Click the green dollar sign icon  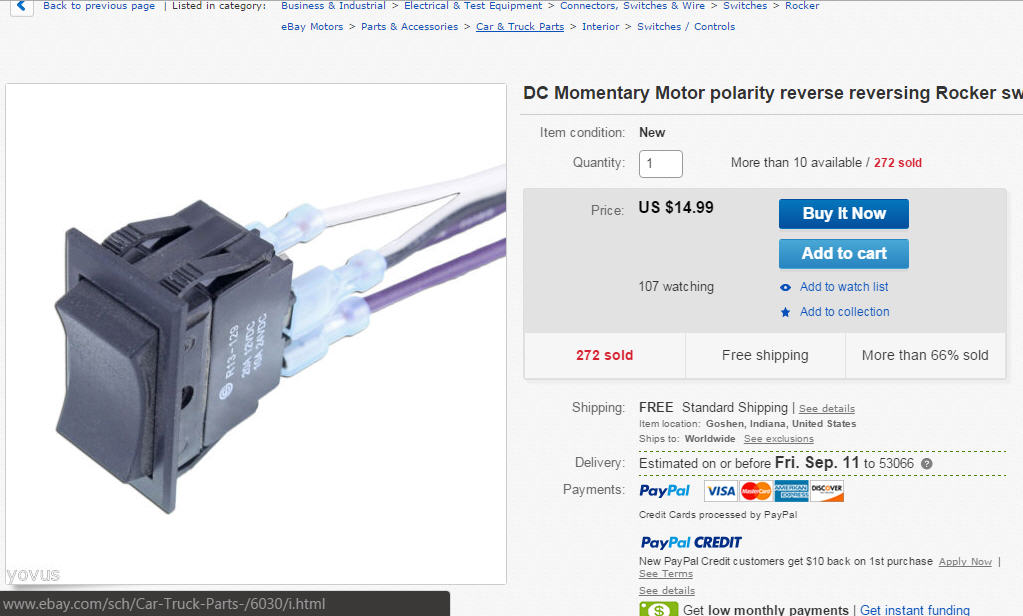click(x=658, y=609)
